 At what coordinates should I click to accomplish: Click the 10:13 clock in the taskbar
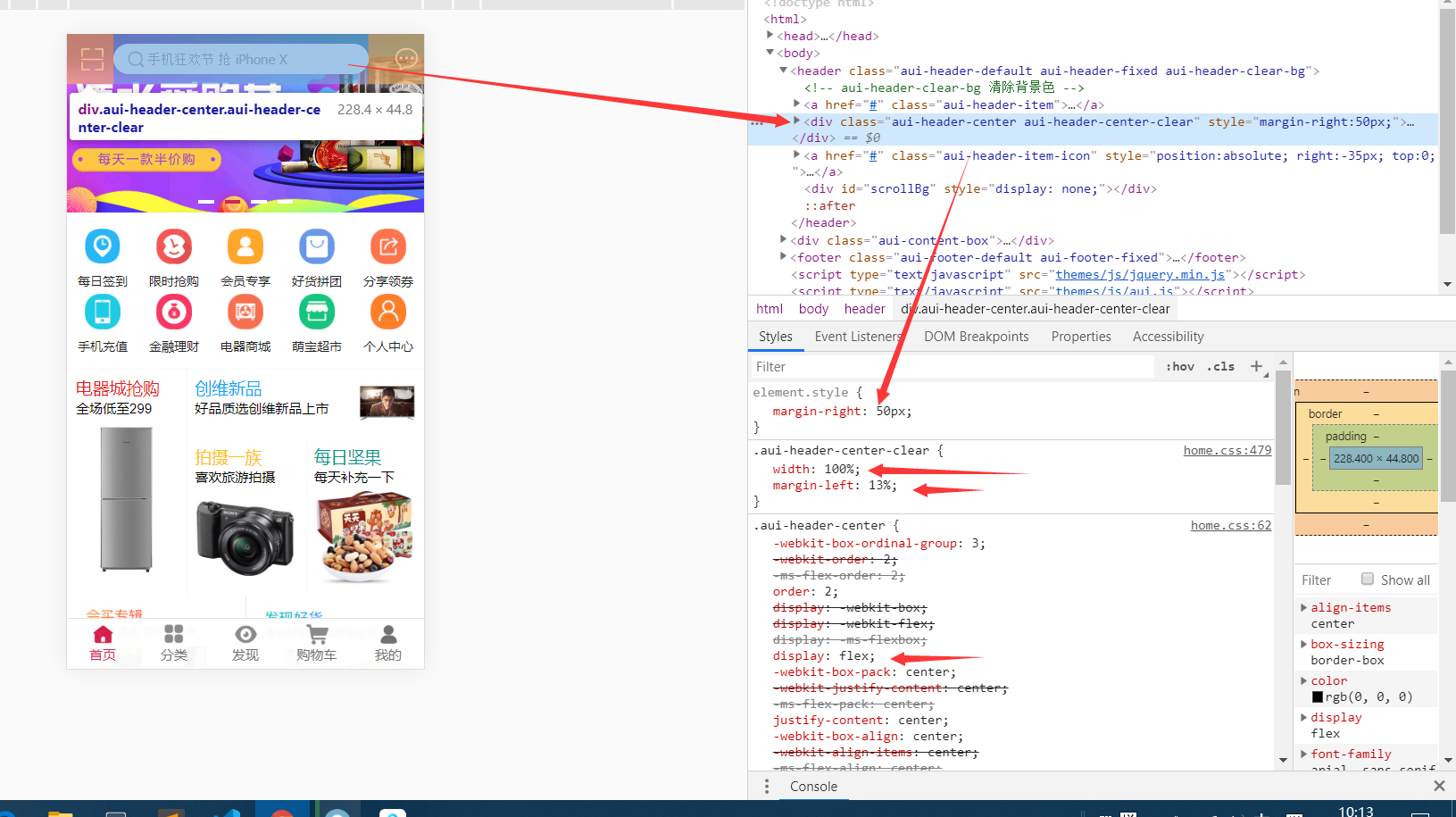click(x=1356, y=810)
